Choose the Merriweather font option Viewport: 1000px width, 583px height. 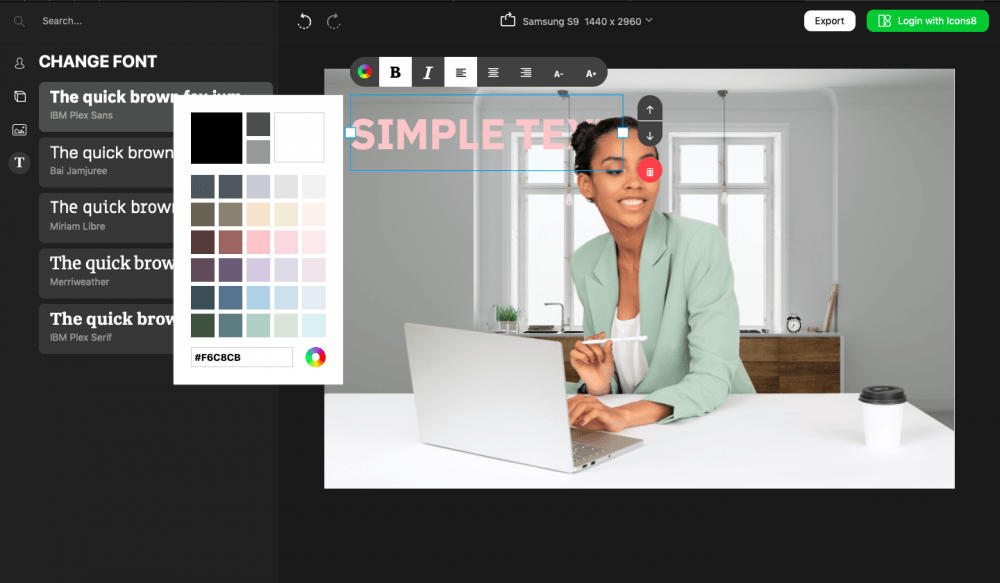110,271
